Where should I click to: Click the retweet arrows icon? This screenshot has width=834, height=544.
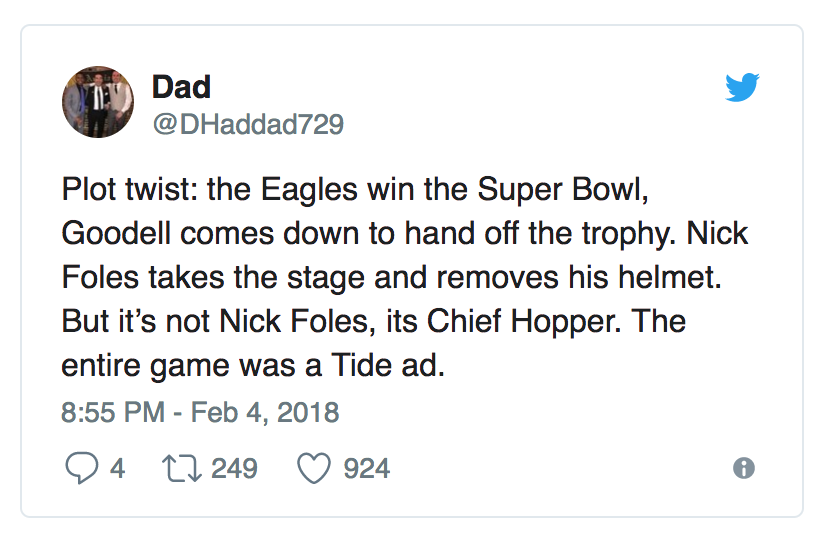pyautogui.click(x=182, y=468)
